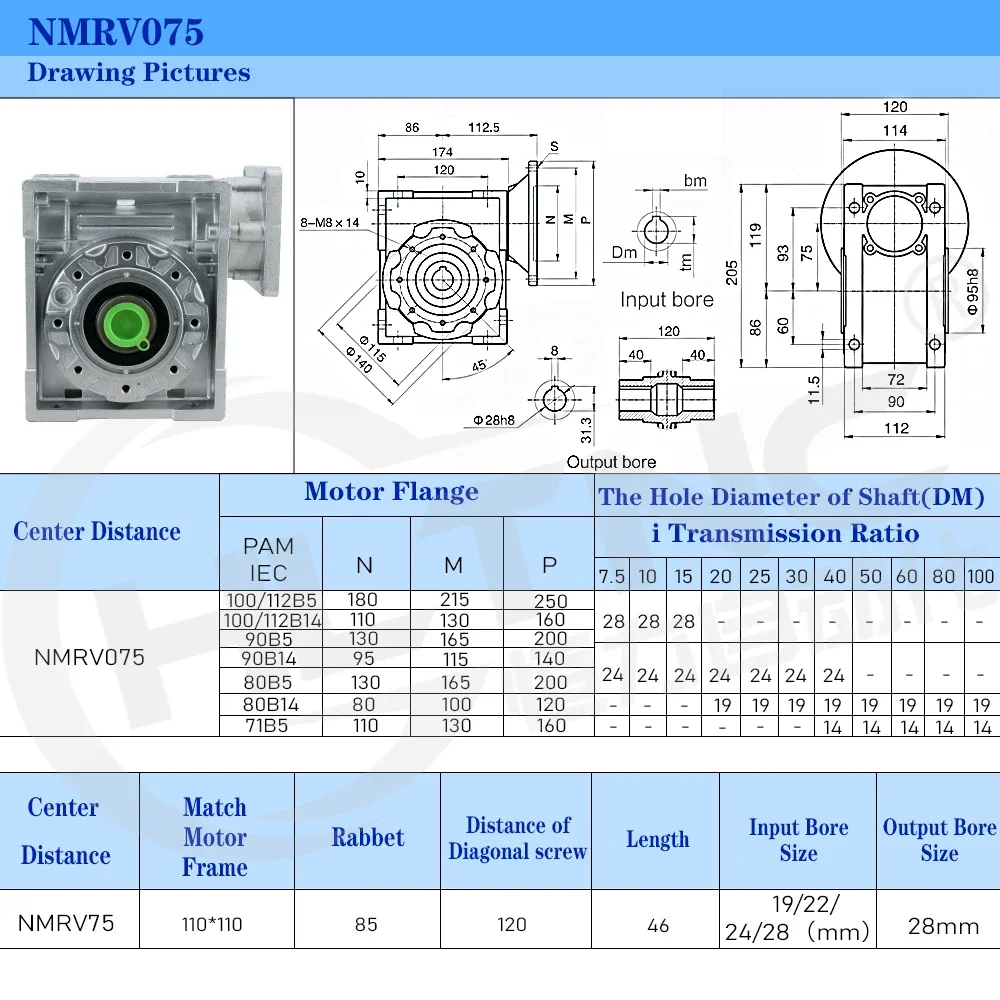Select The Hole Diameter of Shaft(DM) header

click(x=791, y=496)
